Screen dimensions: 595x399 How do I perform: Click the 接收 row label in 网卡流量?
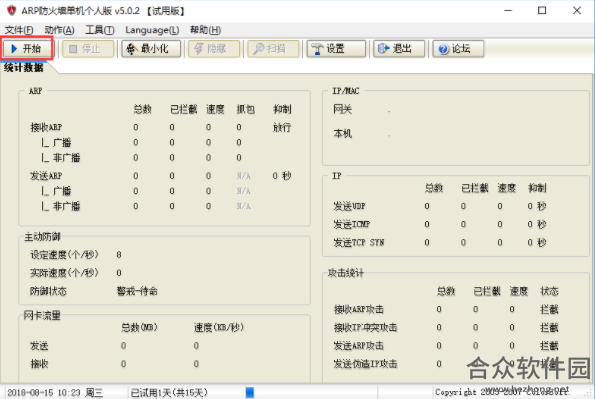point(39,364)
